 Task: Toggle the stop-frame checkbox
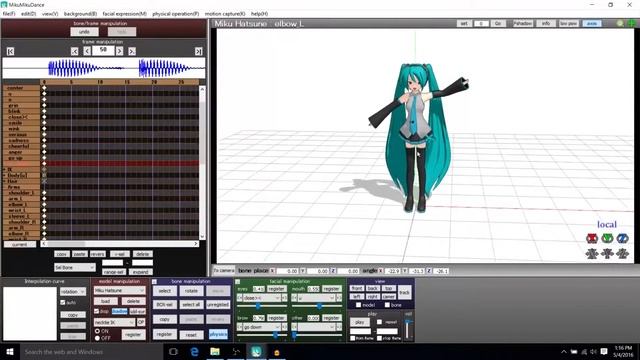380,338
